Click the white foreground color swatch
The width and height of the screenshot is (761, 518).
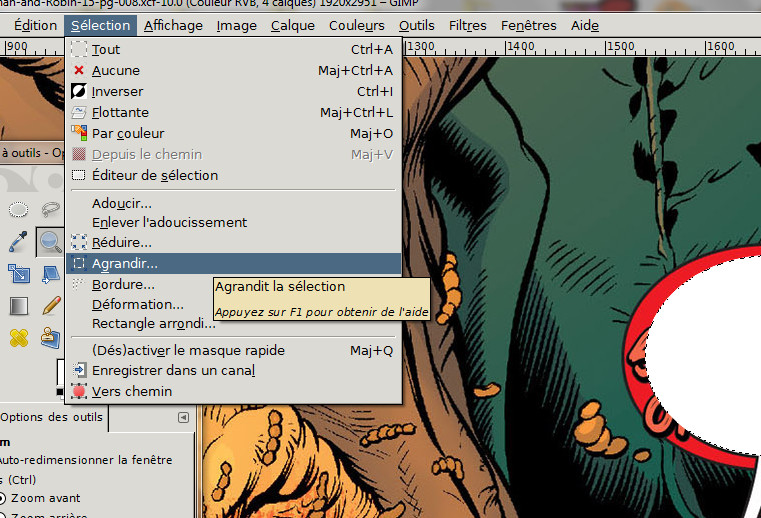[x=60, y=372]
